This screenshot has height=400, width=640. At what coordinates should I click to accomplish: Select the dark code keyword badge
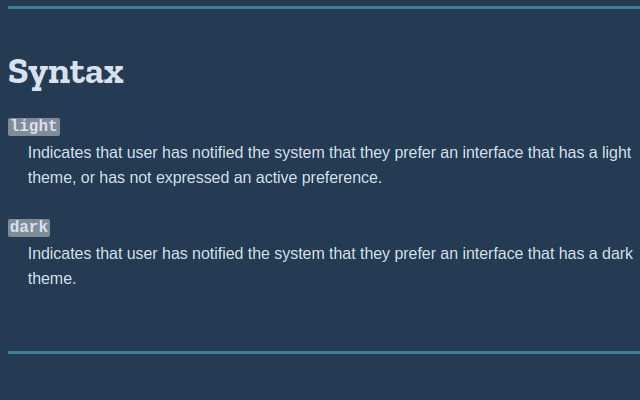[x=29, y=227]
